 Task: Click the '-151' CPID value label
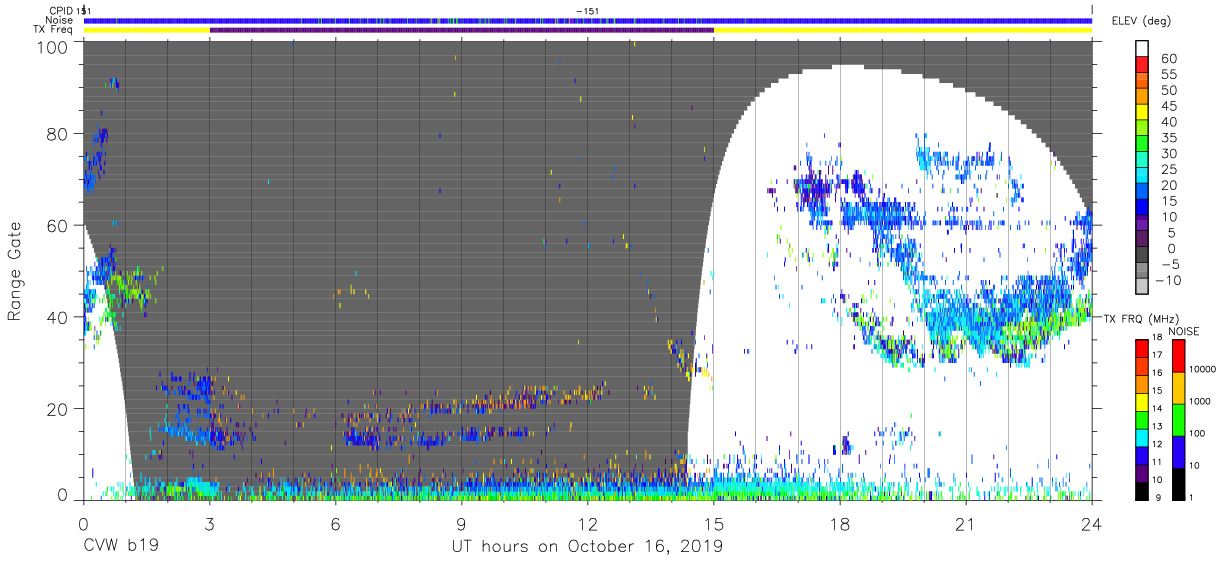tap(588, 10)
